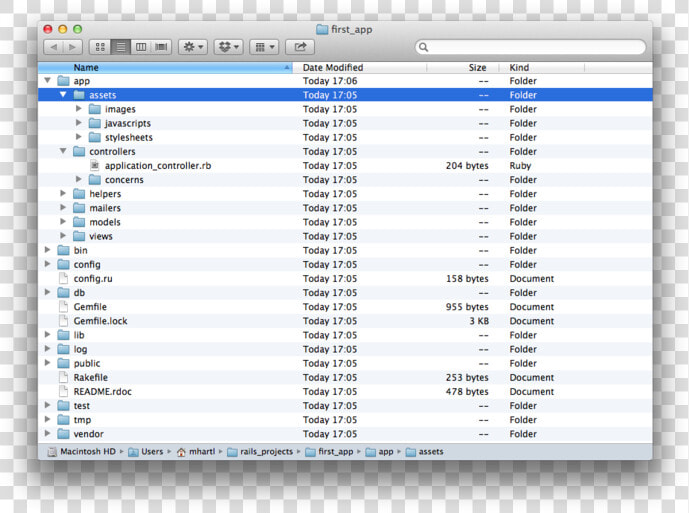
Task: Click the vendor folder icon
Action: click(64, 434)
